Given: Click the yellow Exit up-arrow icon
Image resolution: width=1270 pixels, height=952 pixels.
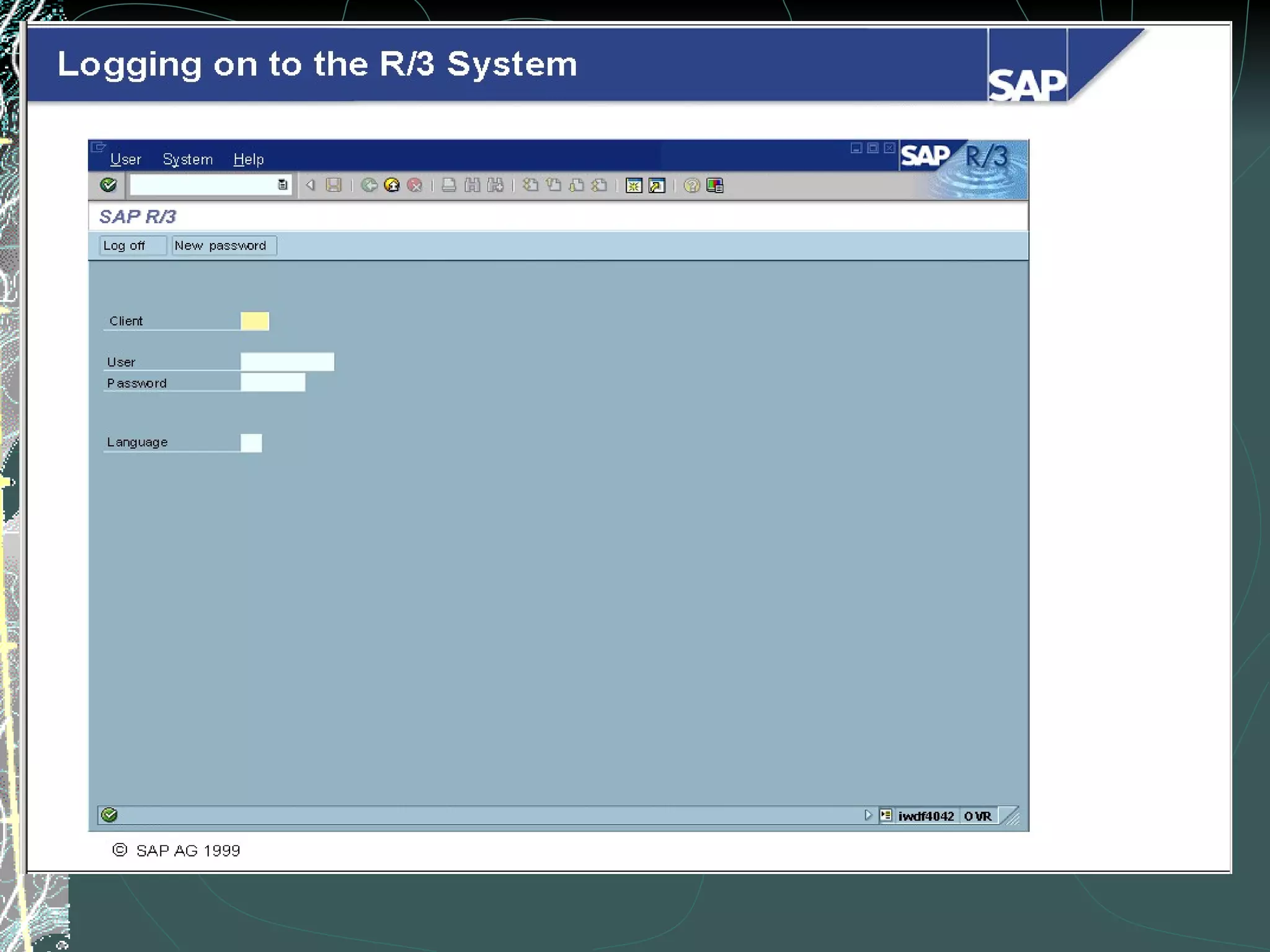Looking at the screenshot, I should [x=392, y=185].
